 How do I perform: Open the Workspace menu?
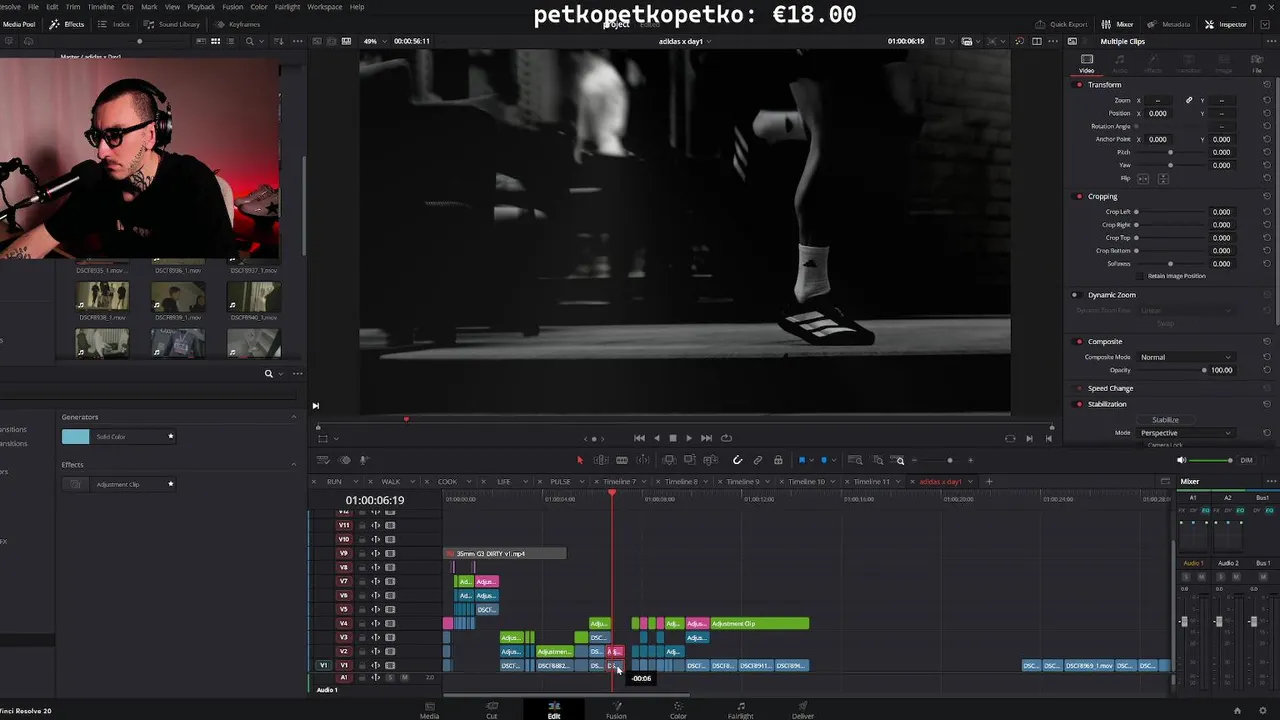[324, 7]
